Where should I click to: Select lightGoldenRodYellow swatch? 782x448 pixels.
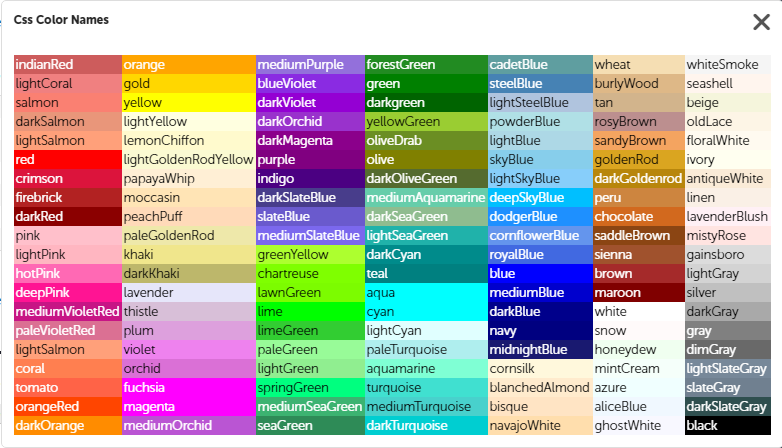coord(189,160)
